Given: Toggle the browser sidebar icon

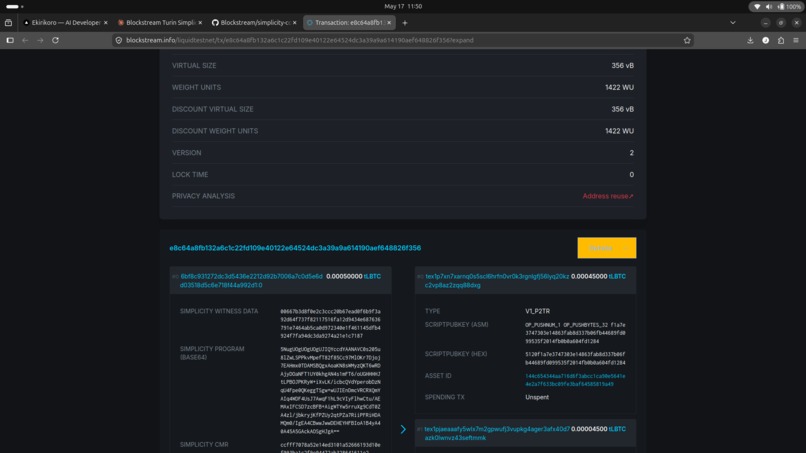Looking at the screenshot, I should pos(10,40).
